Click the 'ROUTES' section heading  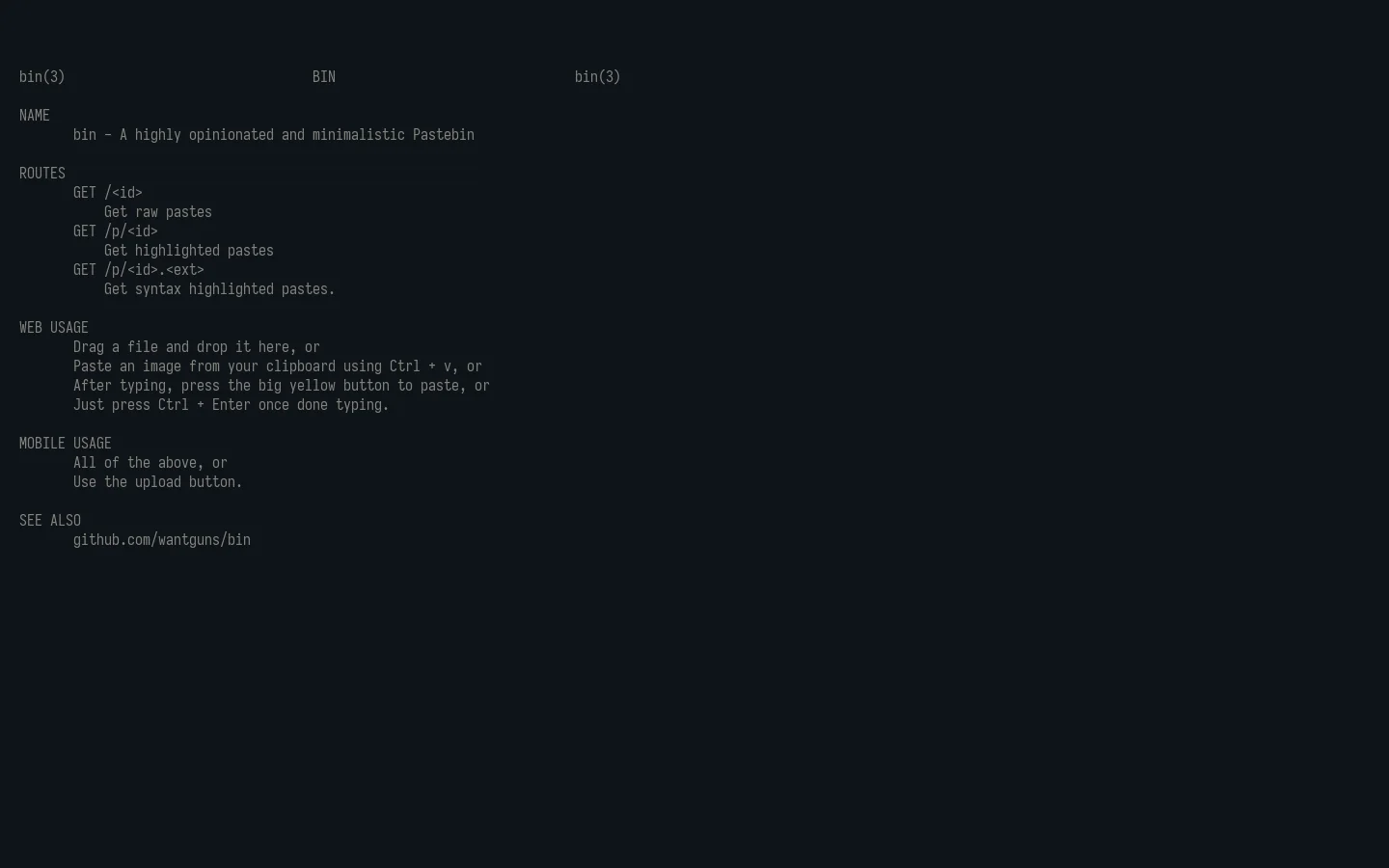point(42,174)
